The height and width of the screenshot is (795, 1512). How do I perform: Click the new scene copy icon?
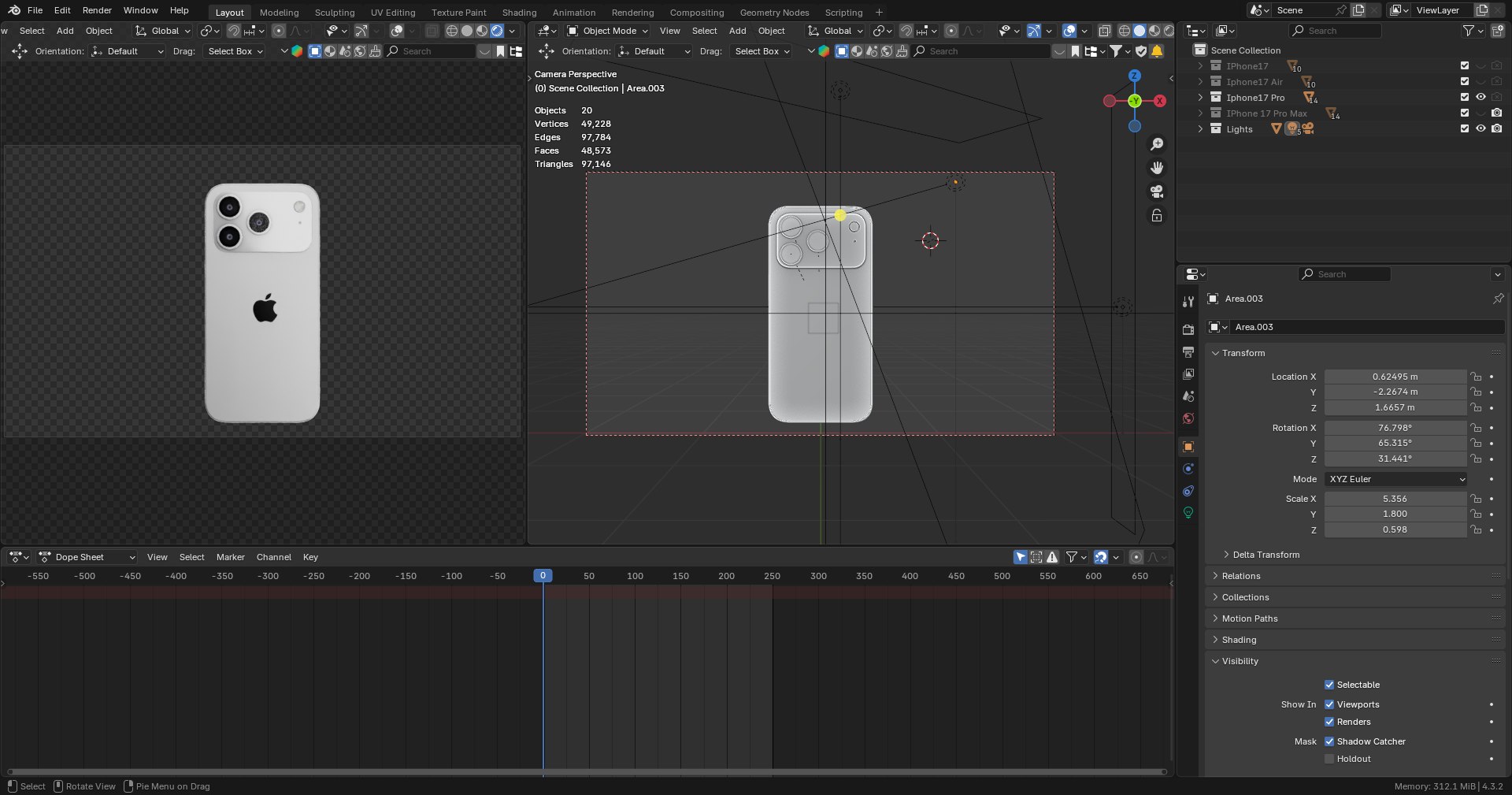point(1358,10)
